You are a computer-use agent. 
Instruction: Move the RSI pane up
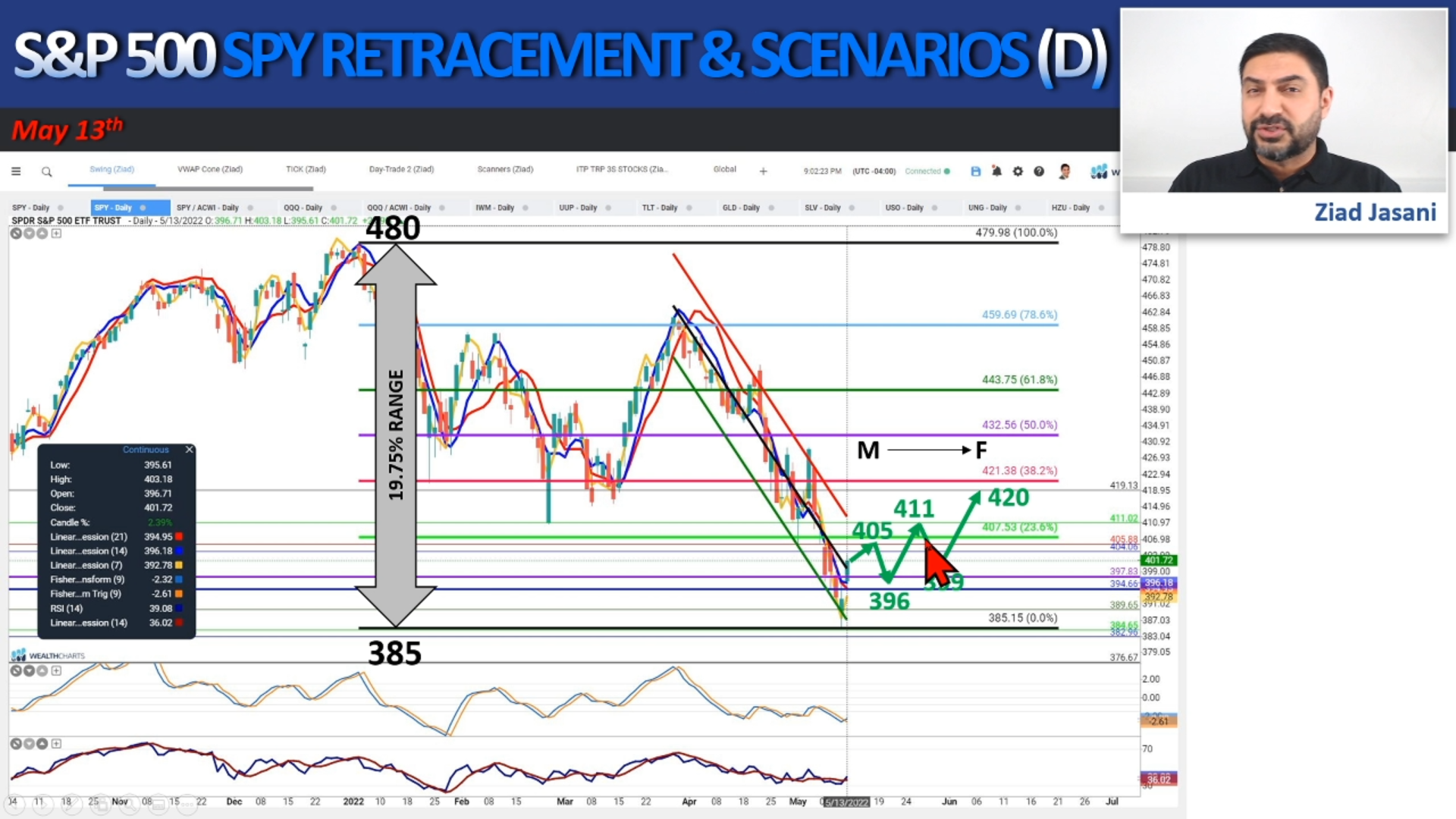point(42,744)
